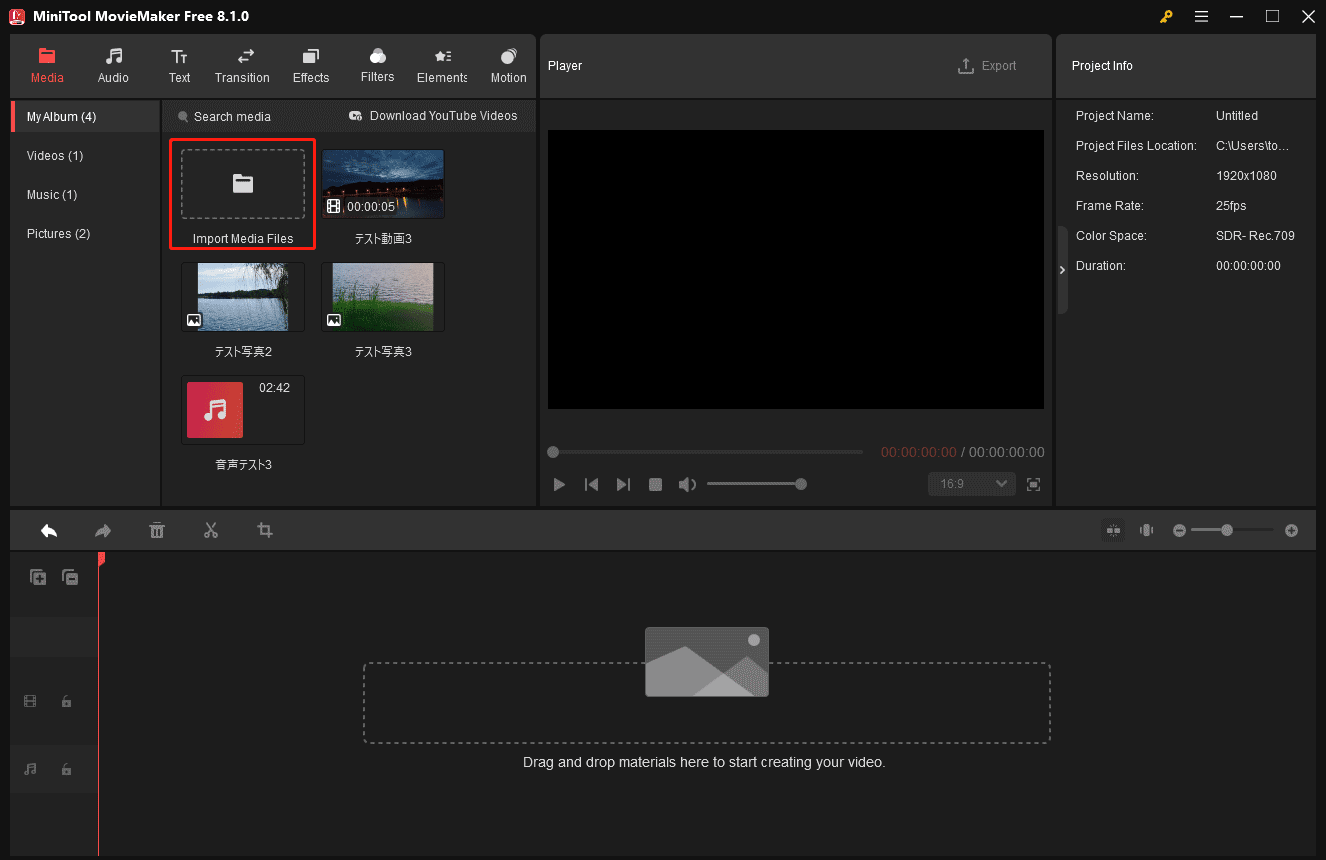Jump to next frame
This screenshot has height=860, width=1326.
pyautogui.click(x=623, y=484)
